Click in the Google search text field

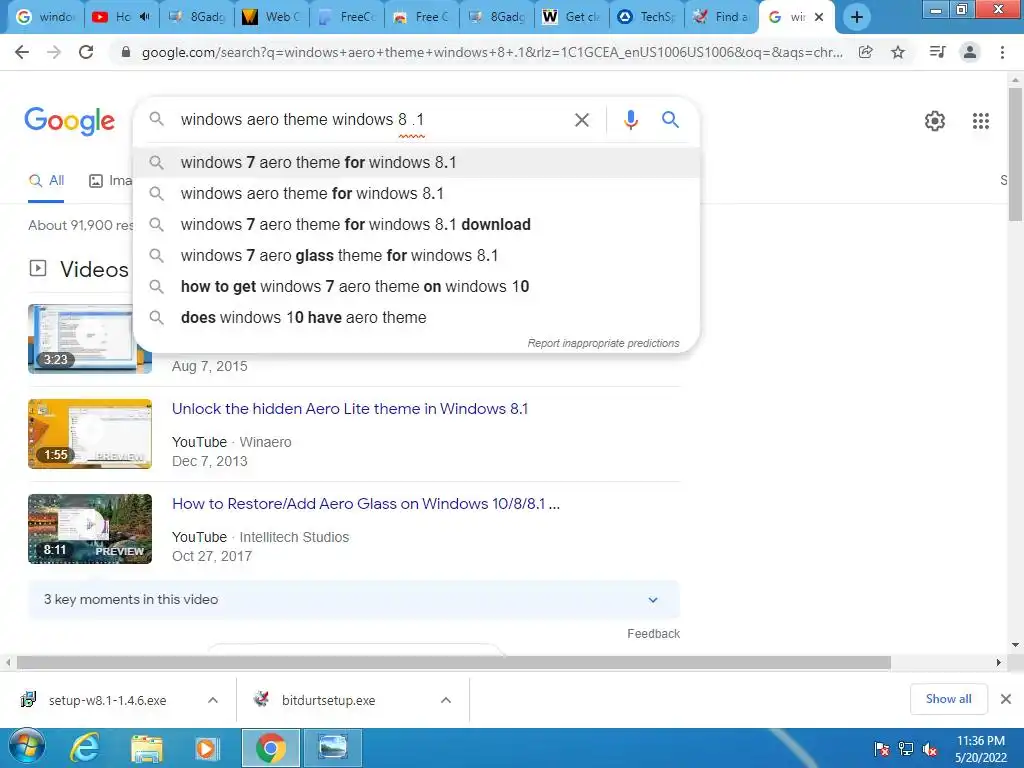click(x=369, y=120)
